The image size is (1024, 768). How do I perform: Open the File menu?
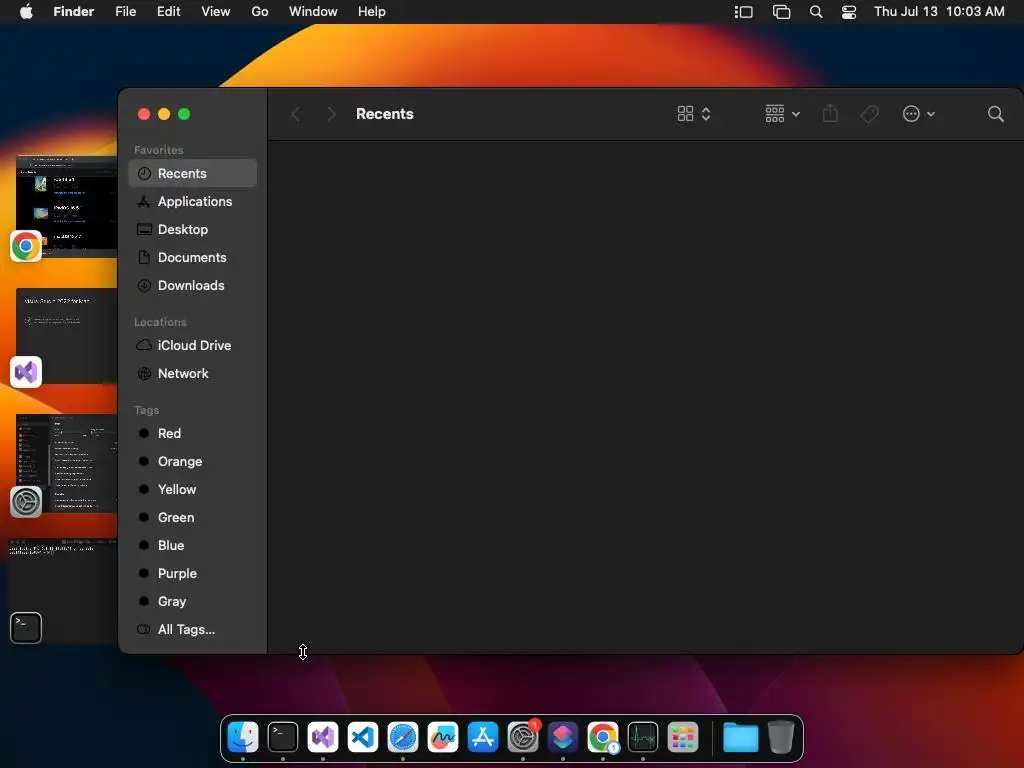pyautogui.click(x=125, y=12)
